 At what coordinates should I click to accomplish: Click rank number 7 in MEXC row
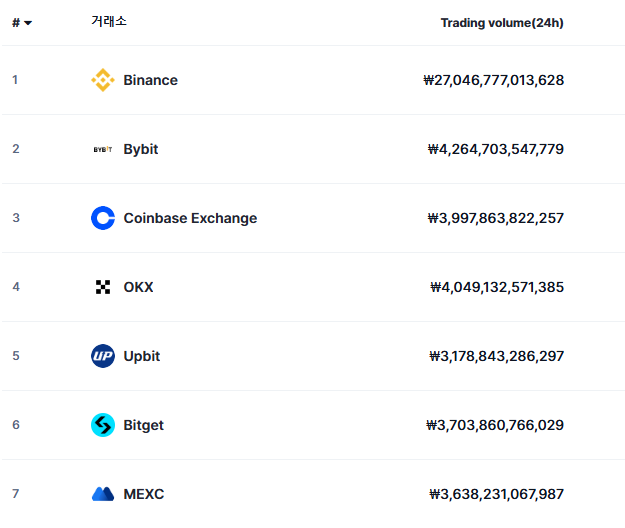[16, 493]
